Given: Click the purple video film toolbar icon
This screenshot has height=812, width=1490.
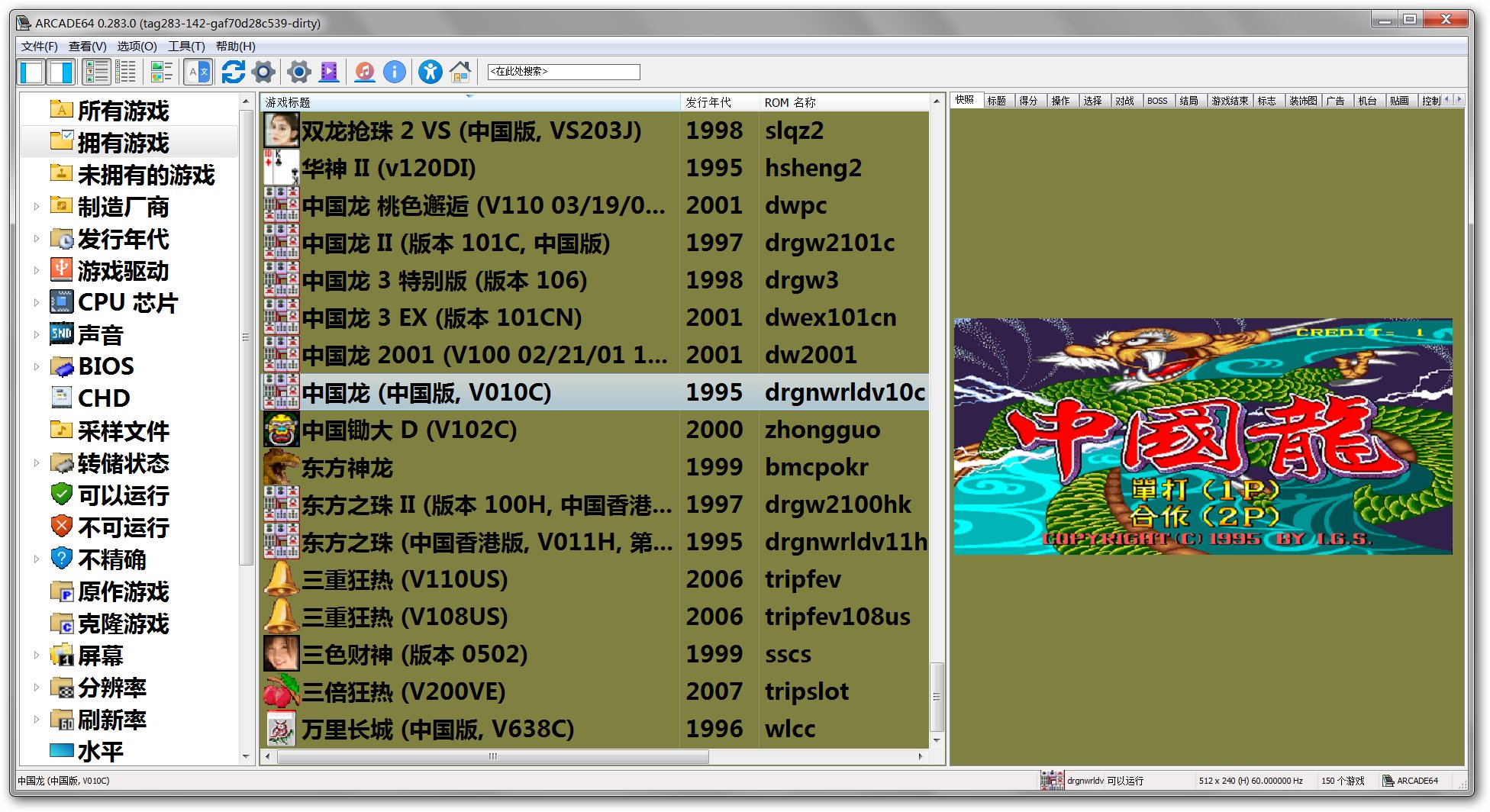Looking at the screenshot, I should click(x=329, y=72).
